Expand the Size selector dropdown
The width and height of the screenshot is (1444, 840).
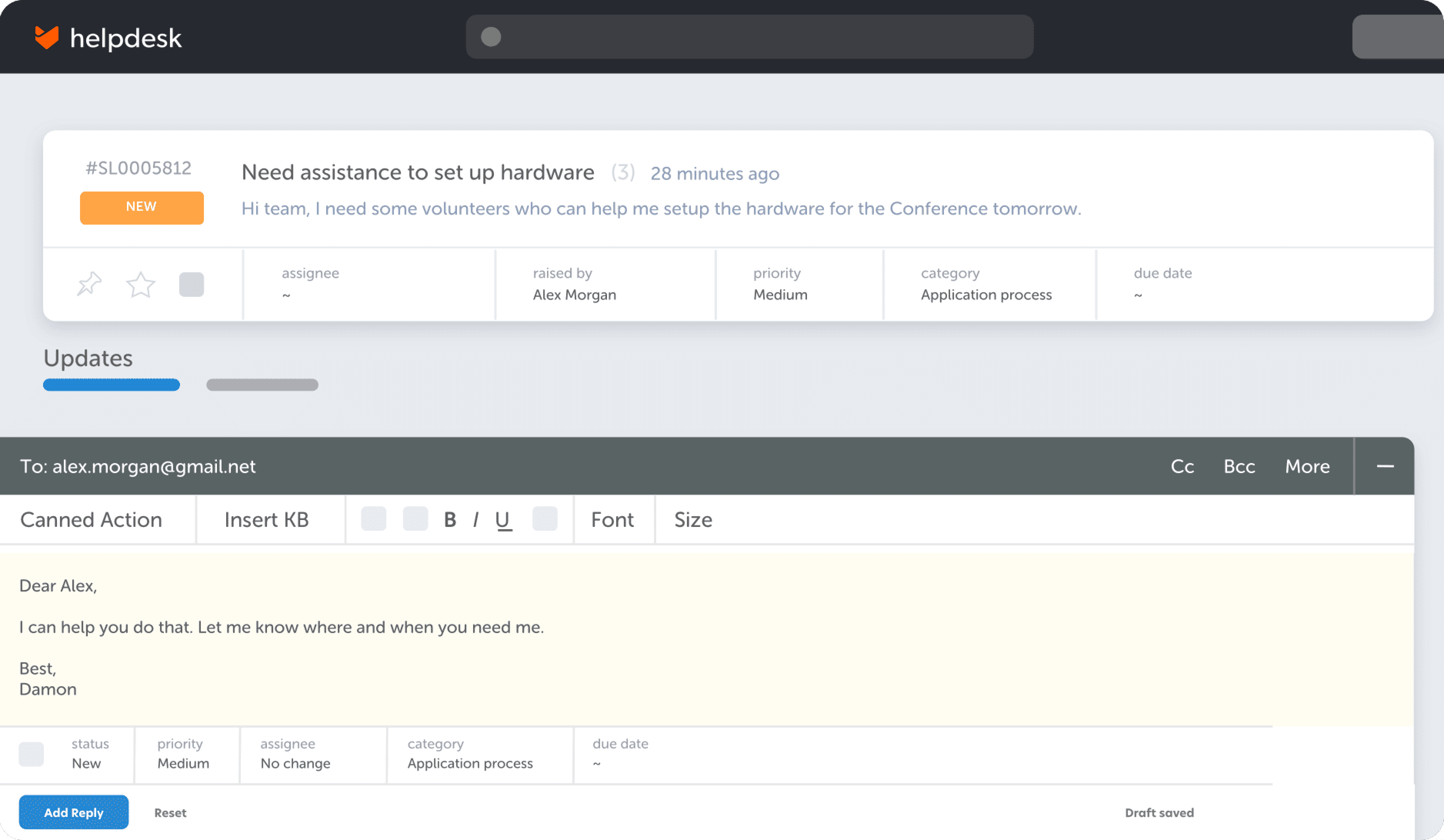693,519
